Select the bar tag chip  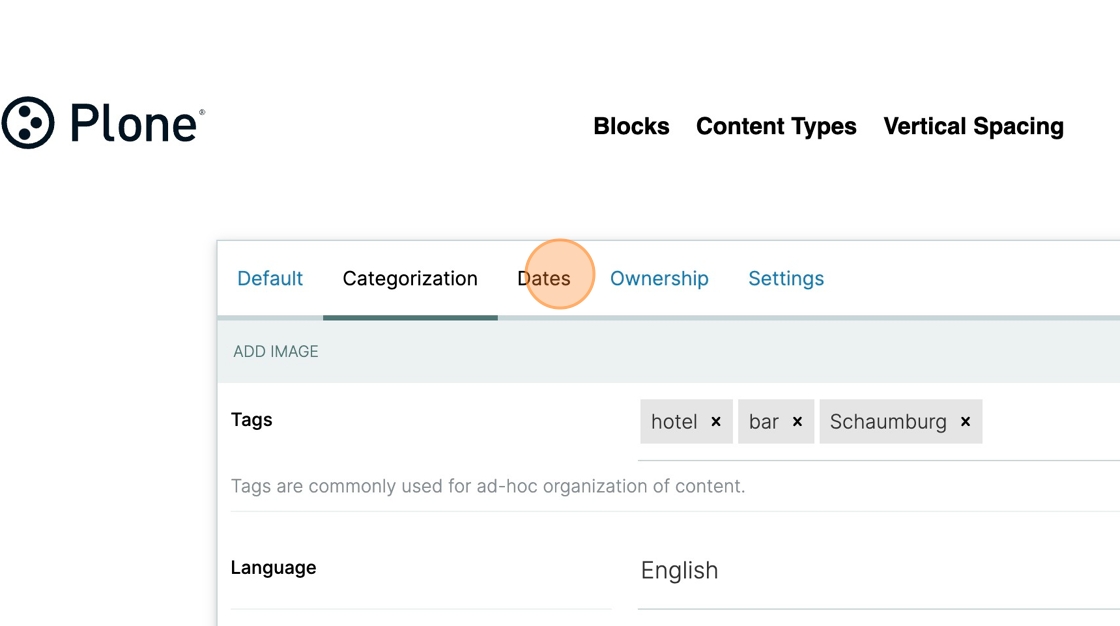pos(776,422)
